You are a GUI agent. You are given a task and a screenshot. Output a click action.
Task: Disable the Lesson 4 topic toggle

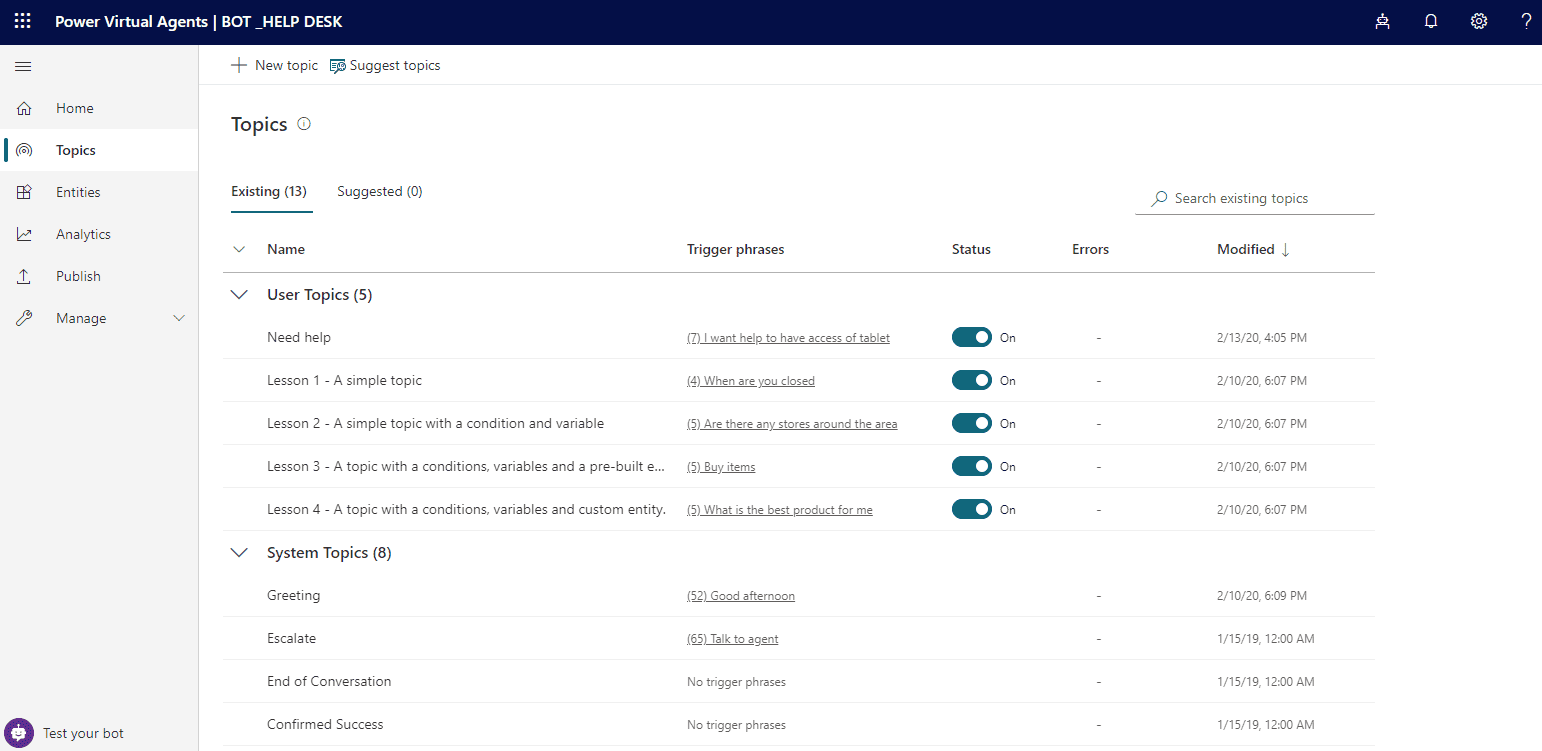(971, 509)
